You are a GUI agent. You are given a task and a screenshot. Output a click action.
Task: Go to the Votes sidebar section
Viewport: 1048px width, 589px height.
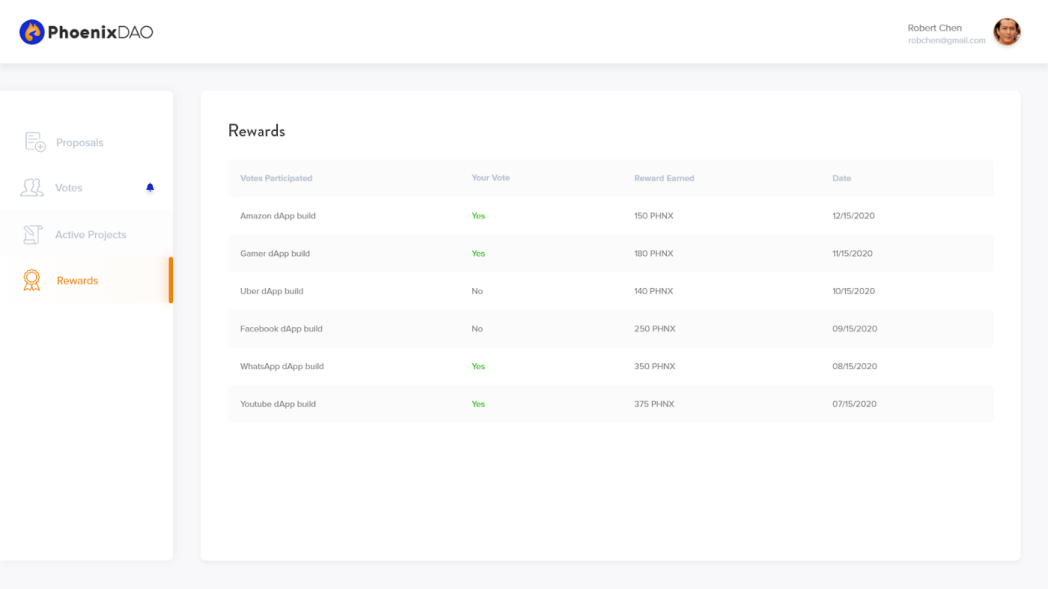[86, 188]
